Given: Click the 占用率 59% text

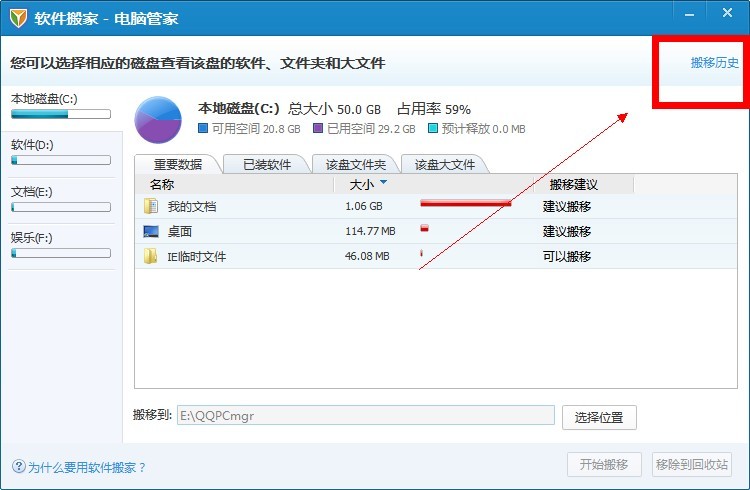Looking at the screenshot, I should click(434, 109).
